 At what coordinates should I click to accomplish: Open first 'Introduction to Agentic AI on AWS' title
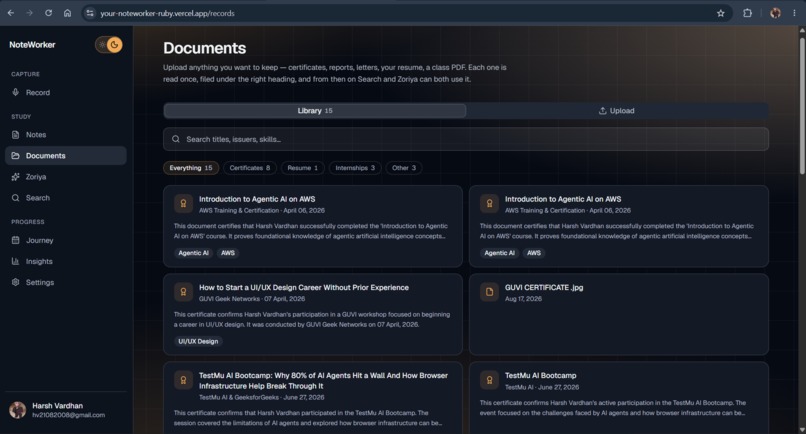[x=257, y=199]
